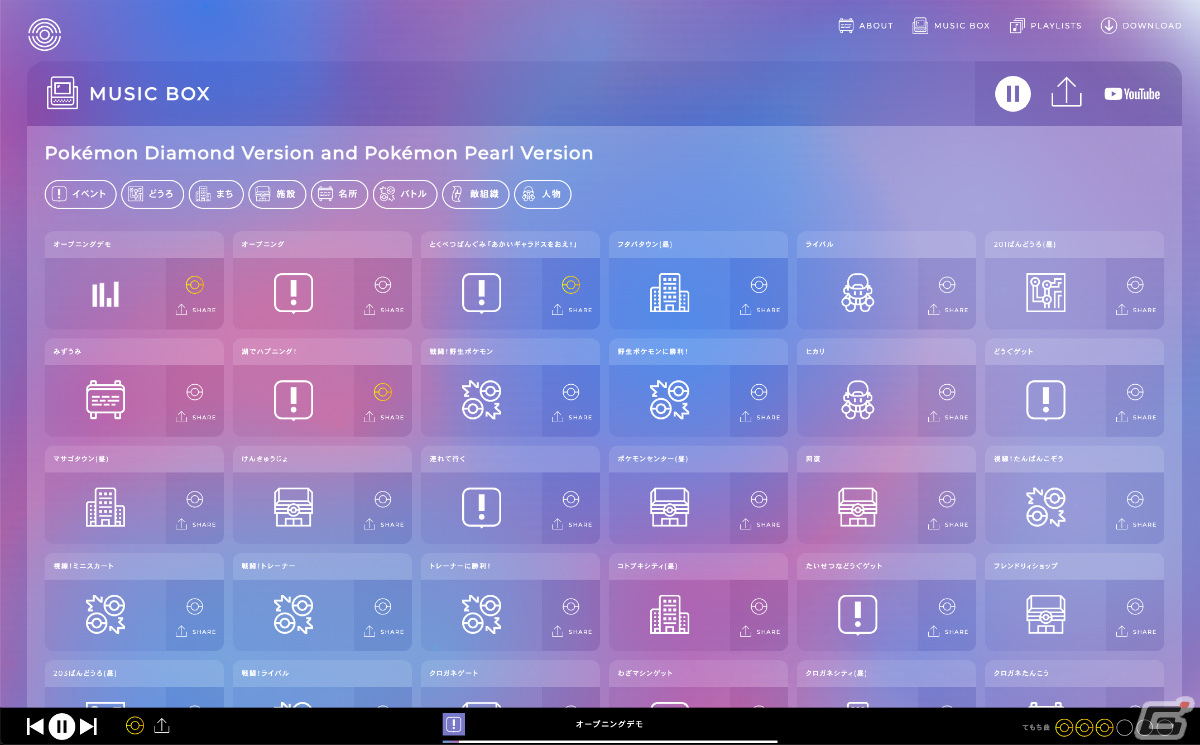Image resolution: width=1200 pixels, height=745 pixels.
Task: Play the ヒカリ character icon
Action: click(x=857, y=401)
